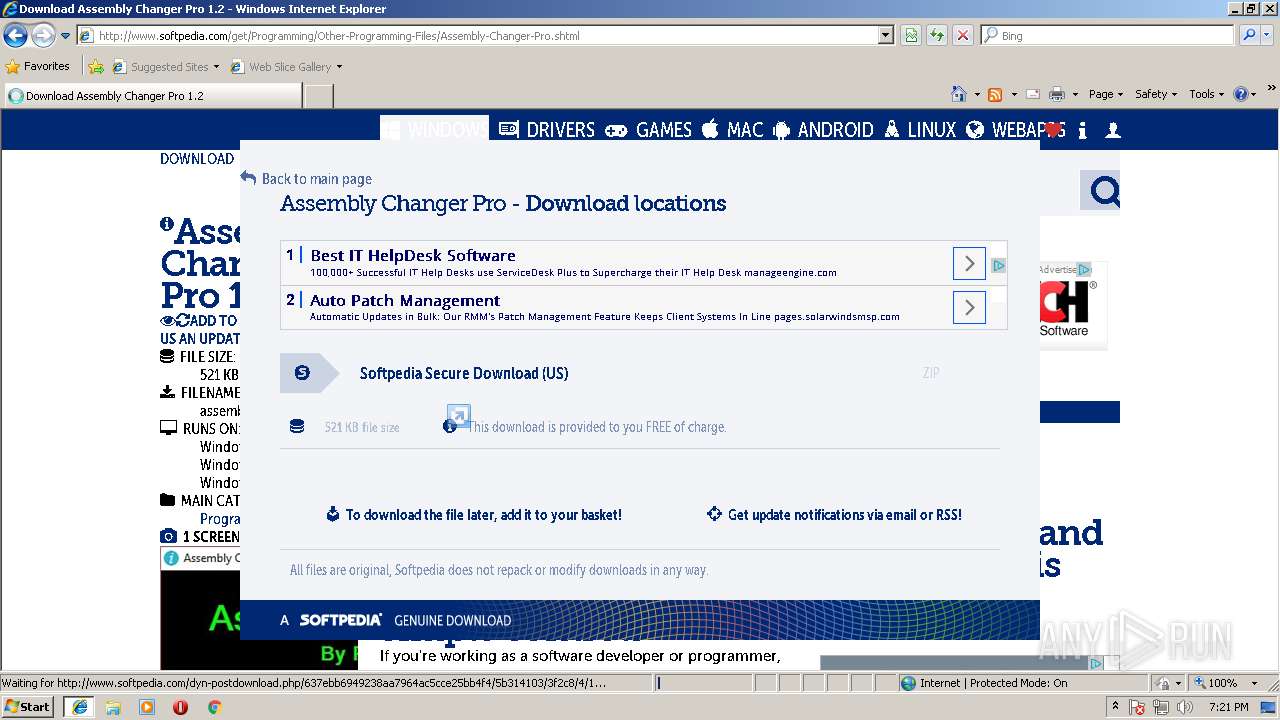Click the user account silhouette icon
The image size is (1280, 720).
tap(1112, 131)
